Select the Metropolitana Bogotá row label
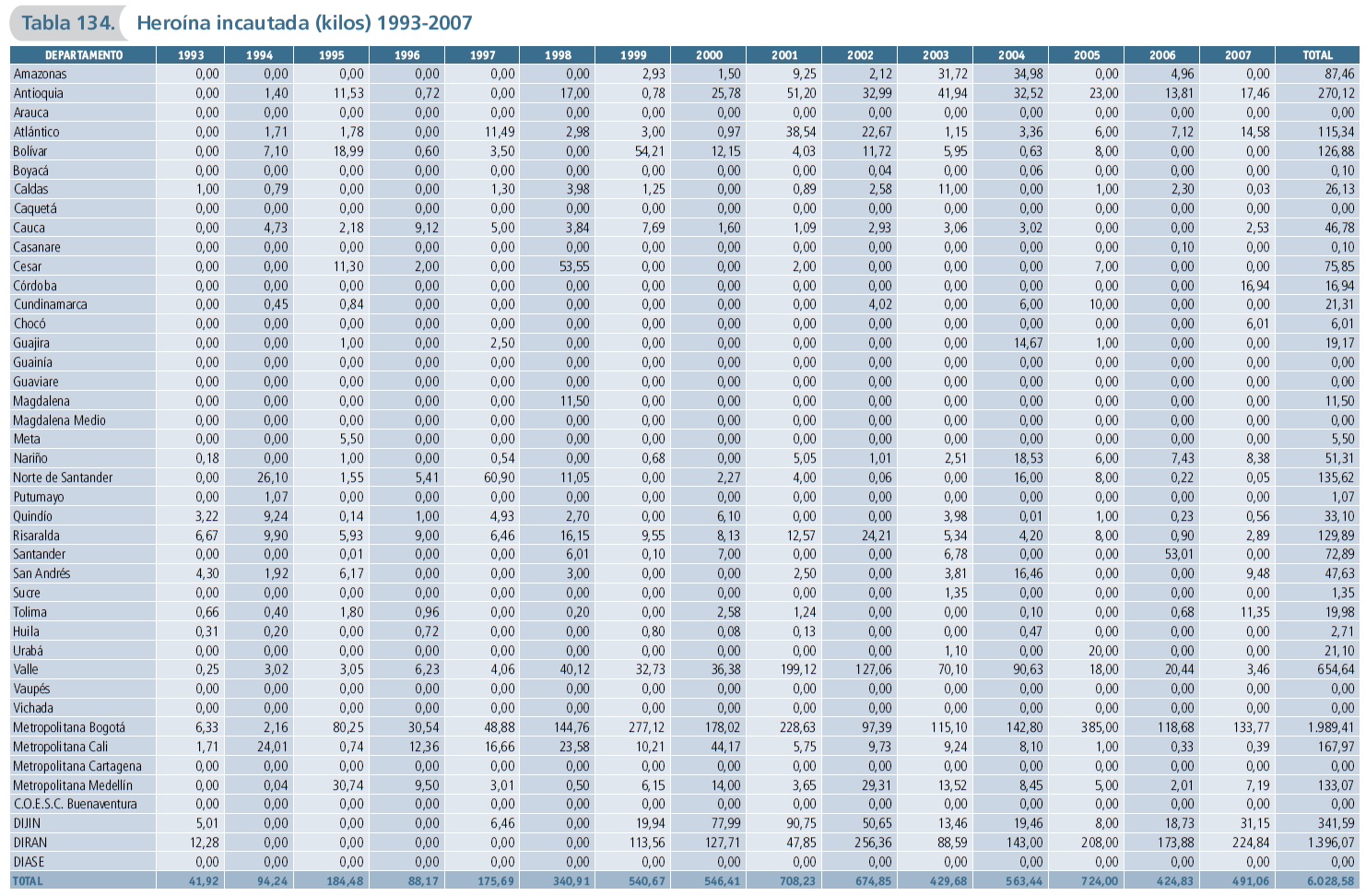1366x896 pixels. pos(69,727)
